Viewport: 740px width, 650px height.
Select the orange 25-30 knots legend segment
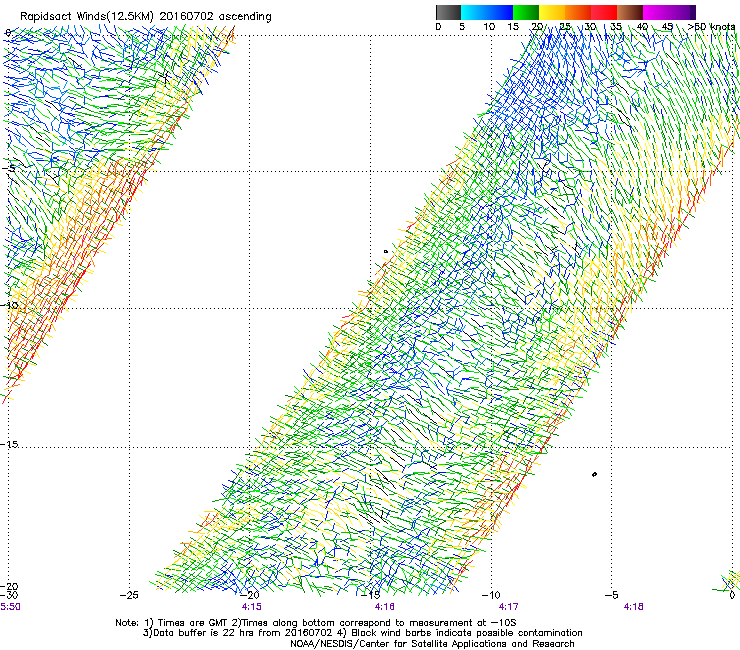click(x=578, y=12)
